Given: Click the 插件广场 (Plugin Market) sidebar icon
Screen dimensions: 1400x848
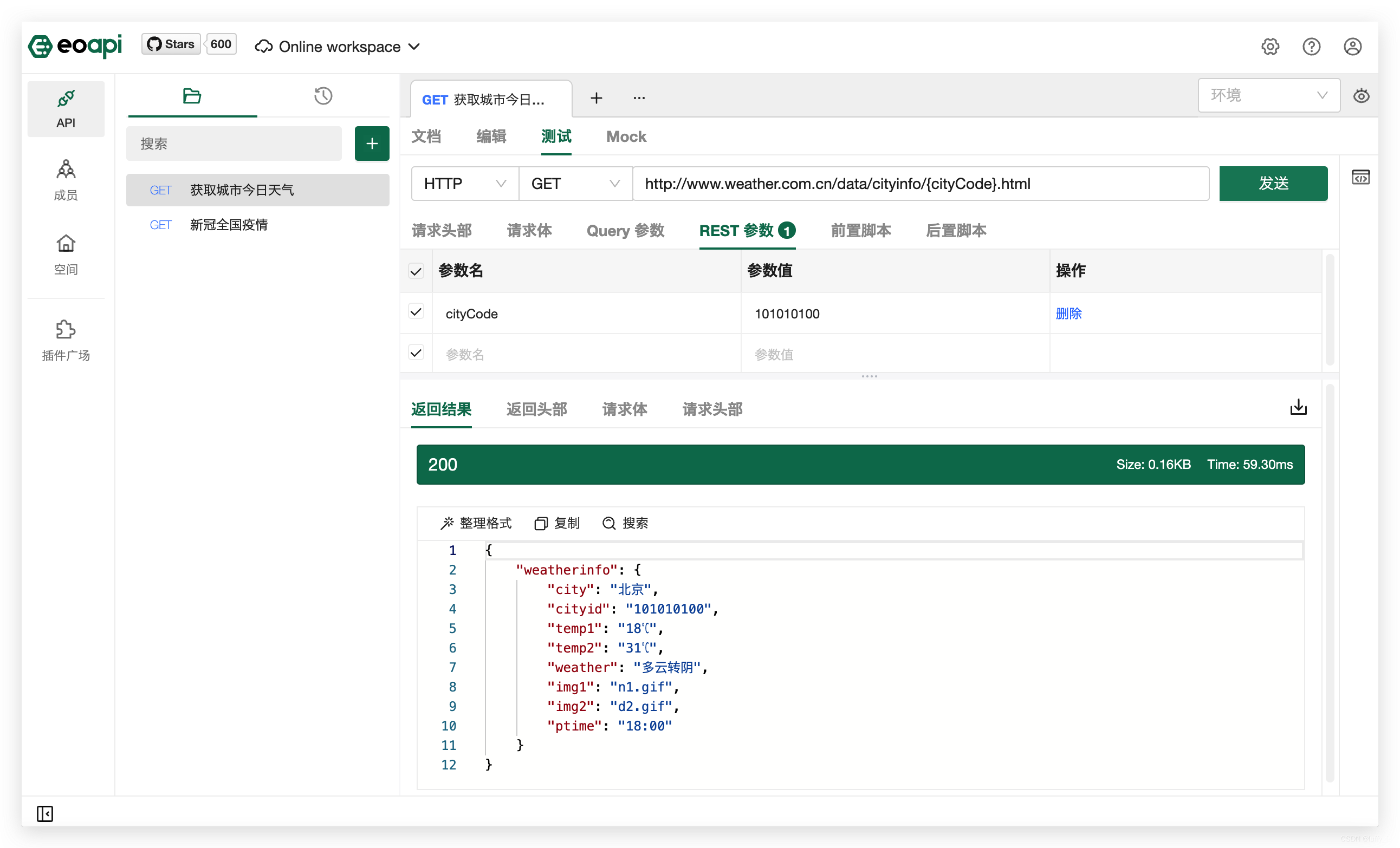Looking at the screenshot, I should pos(66,340).
